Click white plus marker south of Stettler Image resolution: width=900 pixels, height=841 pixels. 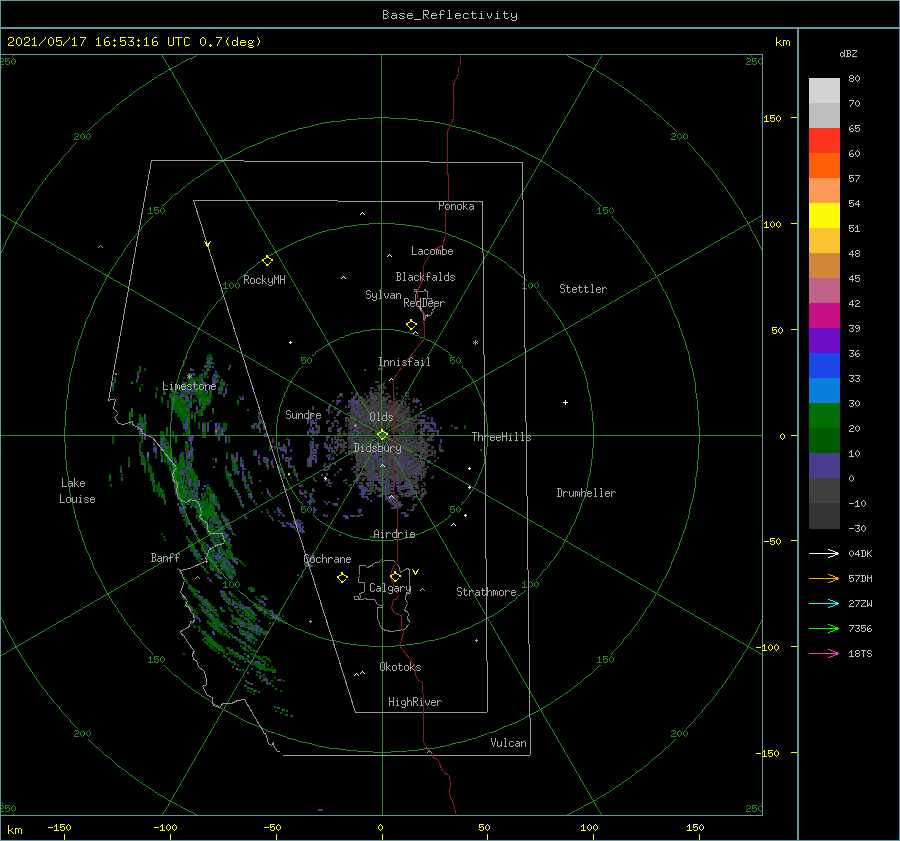(x=565, y=402)
